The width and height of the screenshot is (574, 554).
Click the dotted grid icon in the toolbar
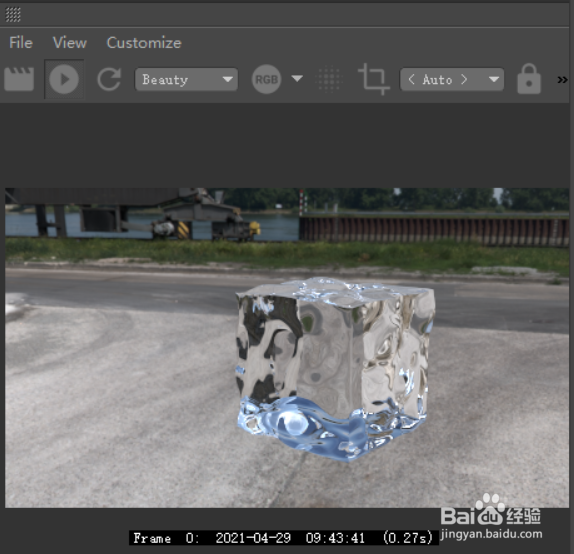click(x=329, y=79)
